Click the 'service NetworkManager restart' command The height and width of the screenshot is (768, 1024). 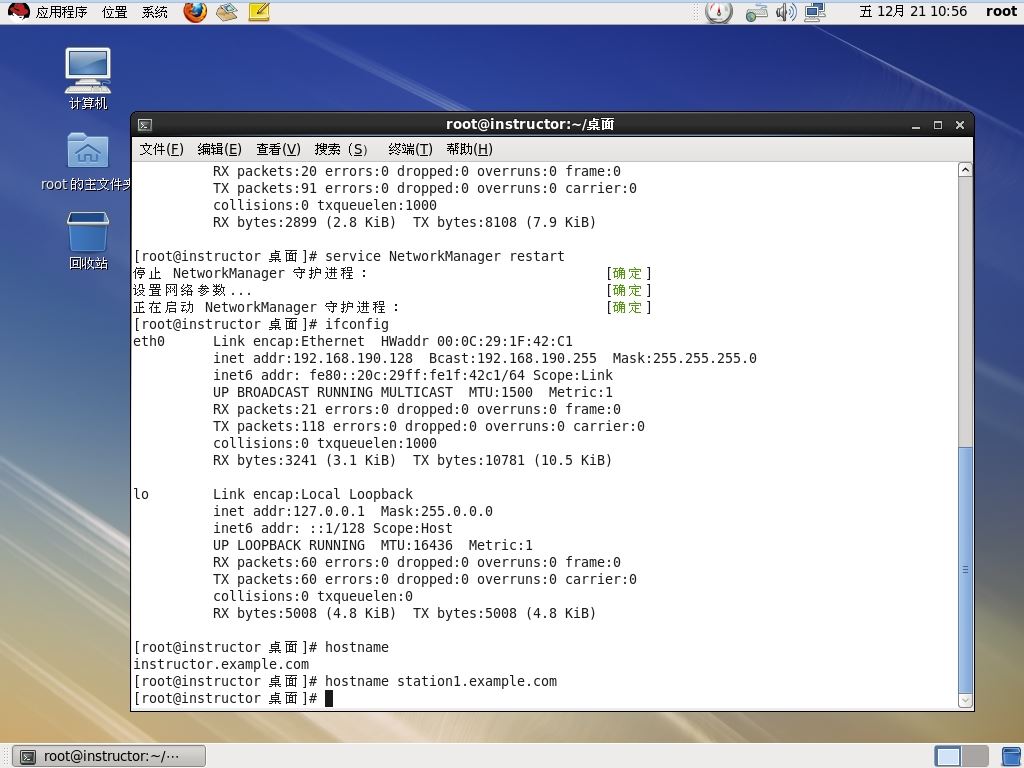point(445,256)
